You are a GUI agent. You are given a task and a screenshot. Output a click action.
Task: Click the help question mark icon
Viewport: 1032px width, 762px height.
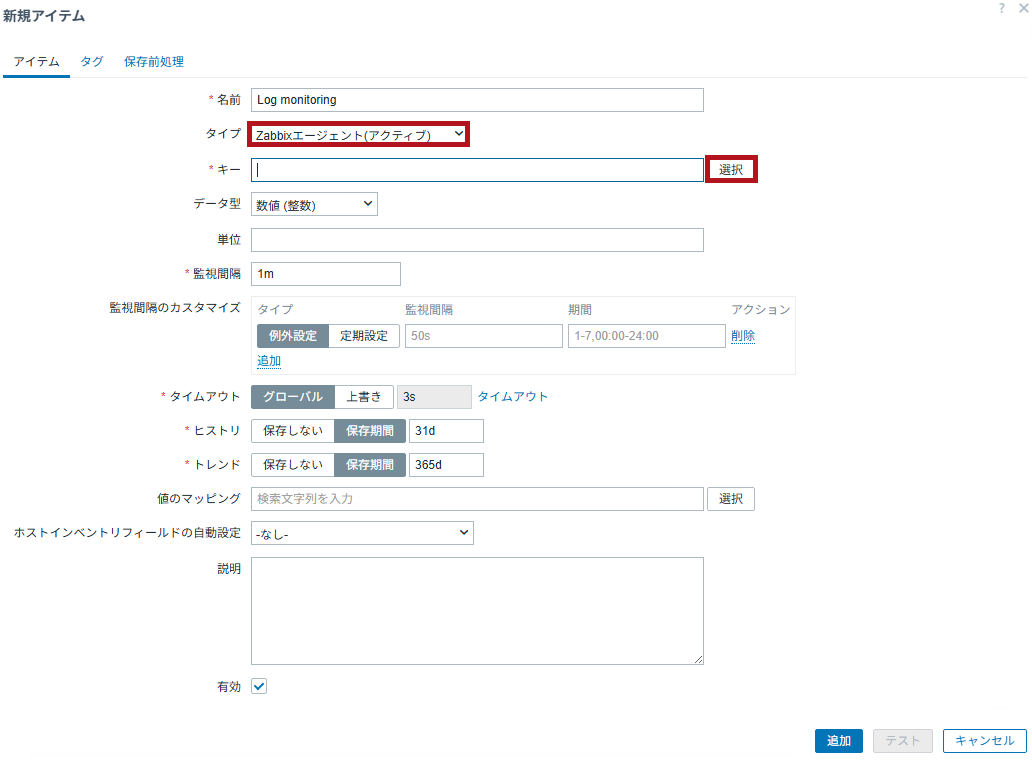tap(1001, 8)
